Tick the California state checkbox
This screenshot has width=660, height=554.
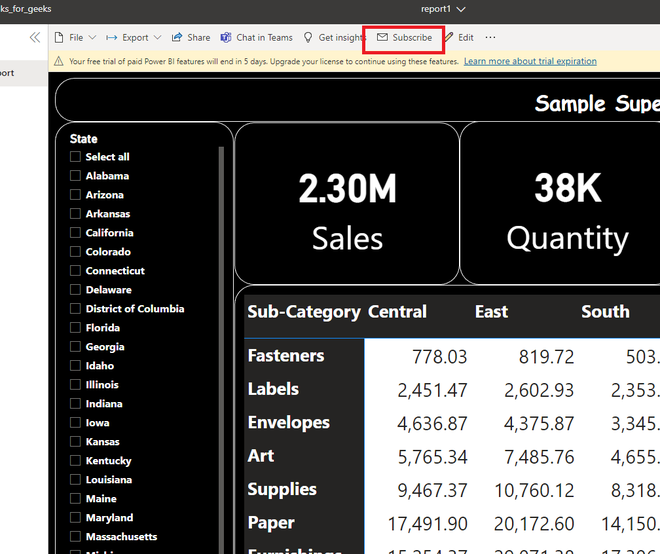75,233
